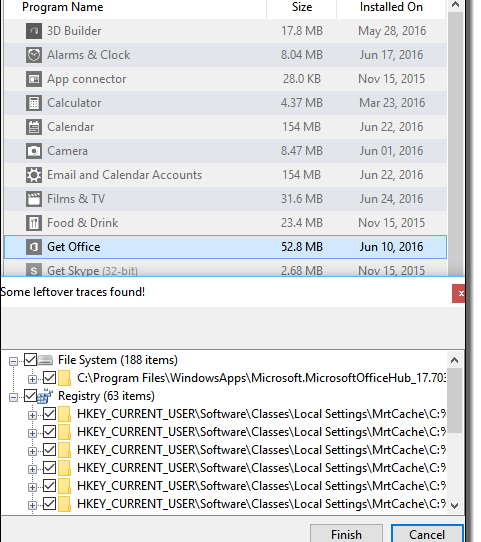Image resolution: width=481 pixels, height=542 pixels.
Task: Sort by Installed On column header
Action: pos(391,8)
